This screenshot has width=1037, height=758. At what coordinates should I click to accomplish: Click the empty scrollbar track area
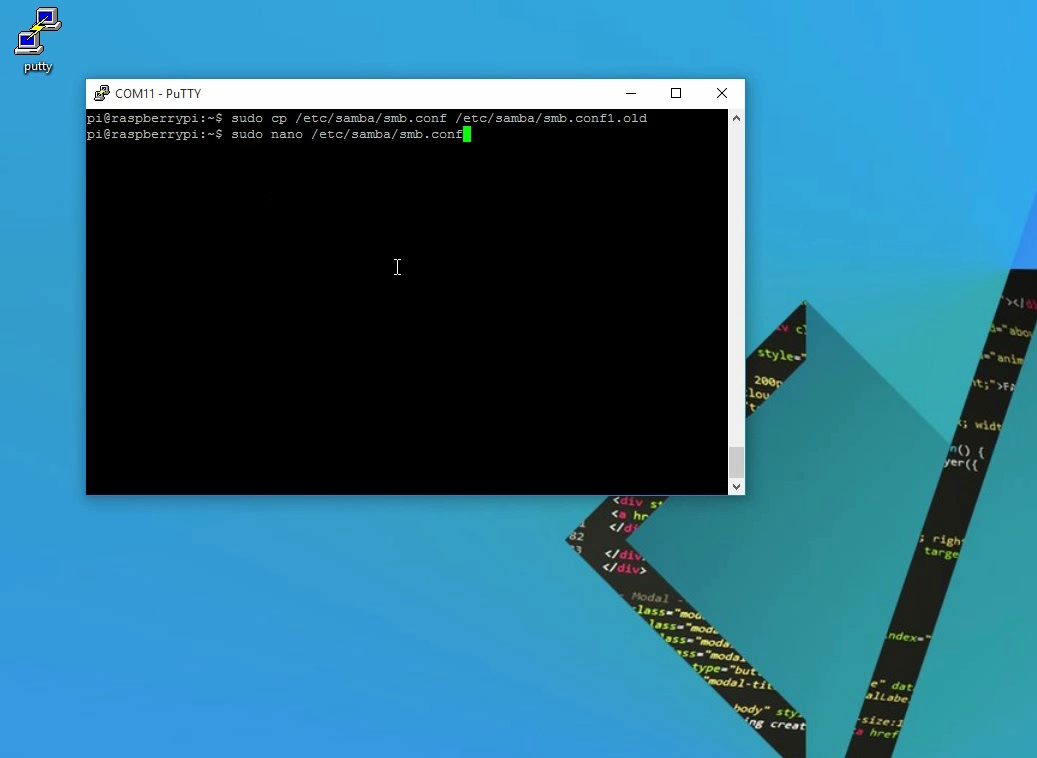coord(736,300)
